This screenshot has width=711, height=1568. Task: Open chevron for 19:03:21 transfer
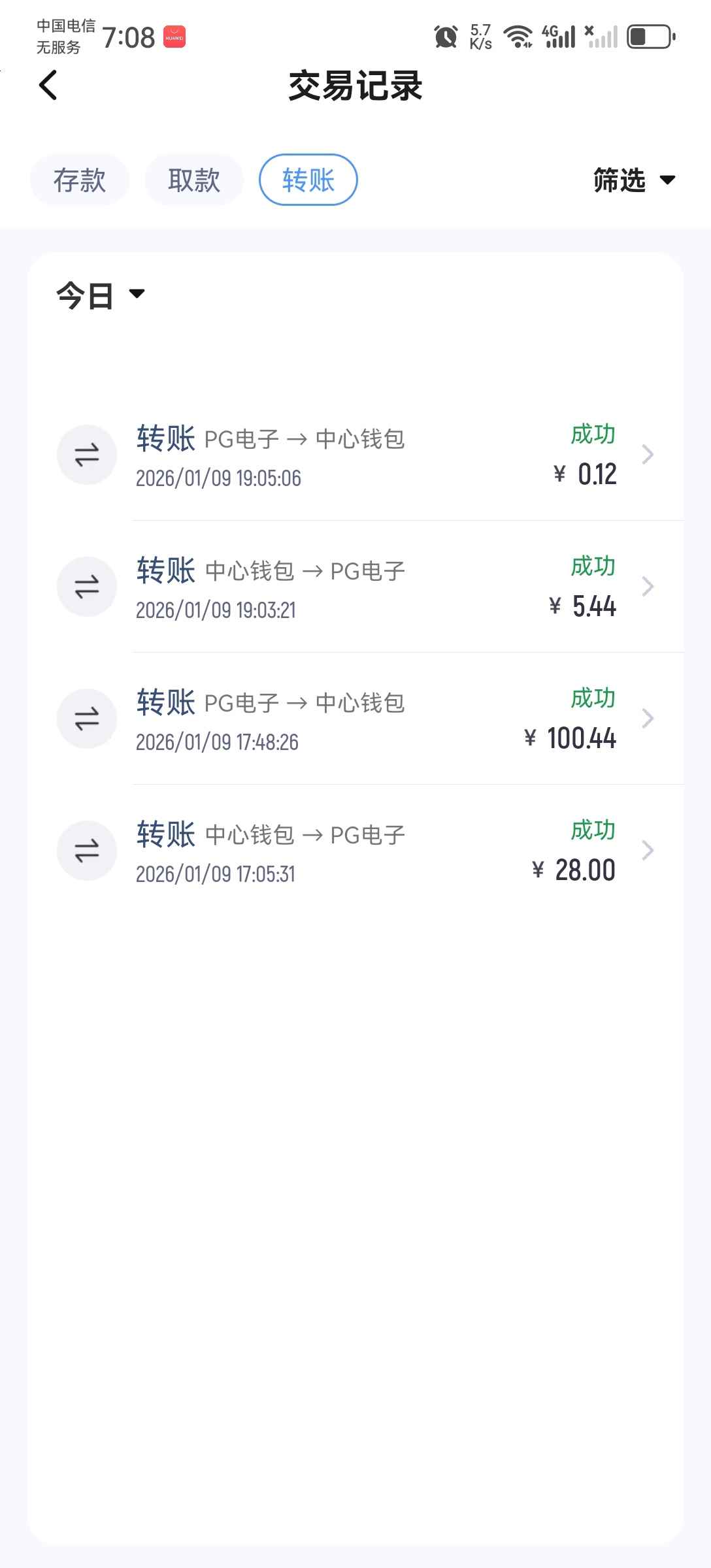pos(648,587)
